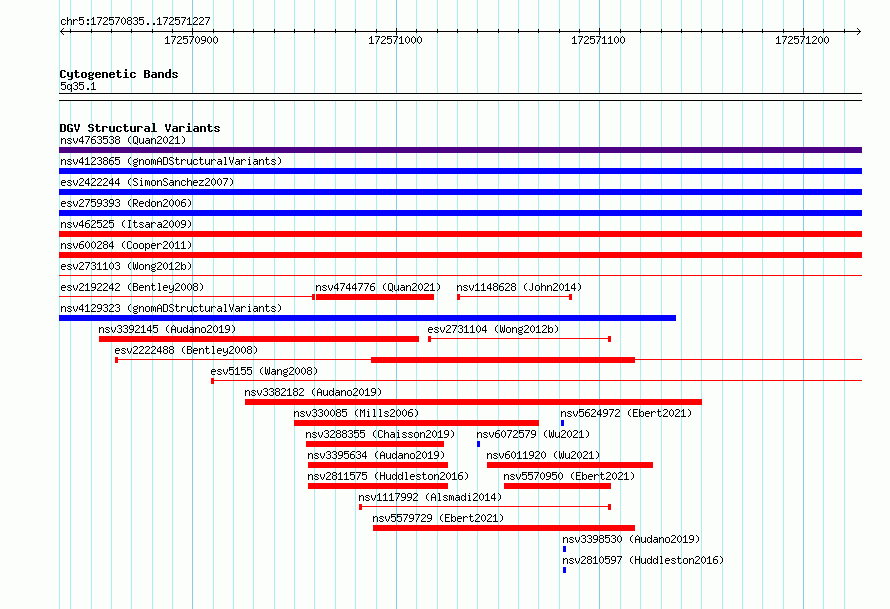Click ruler position 172571200

coord(803,40)
